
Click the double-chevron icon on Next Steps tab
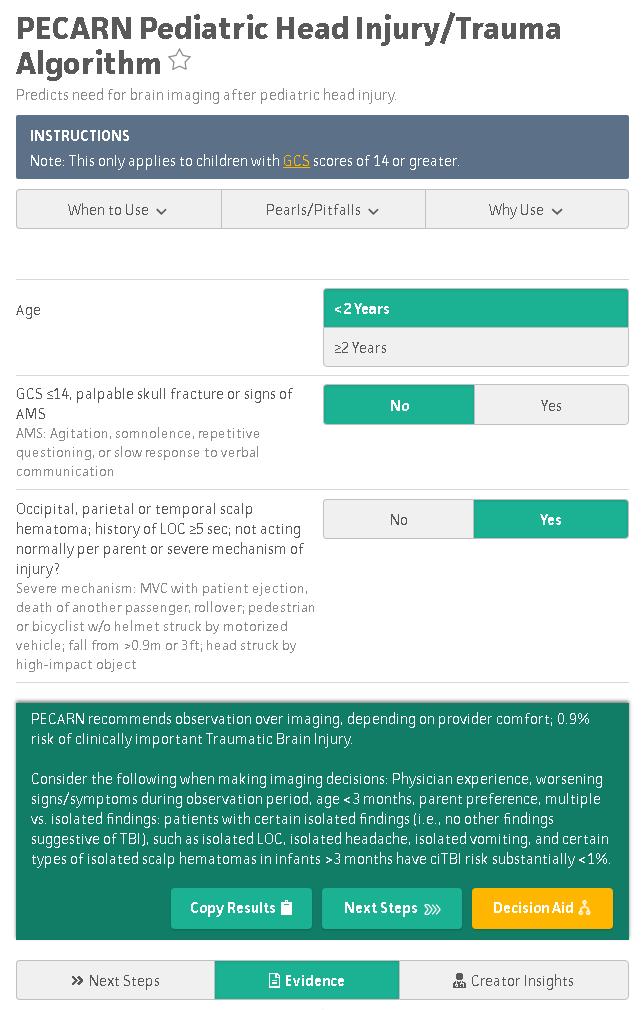pos(77,981)
